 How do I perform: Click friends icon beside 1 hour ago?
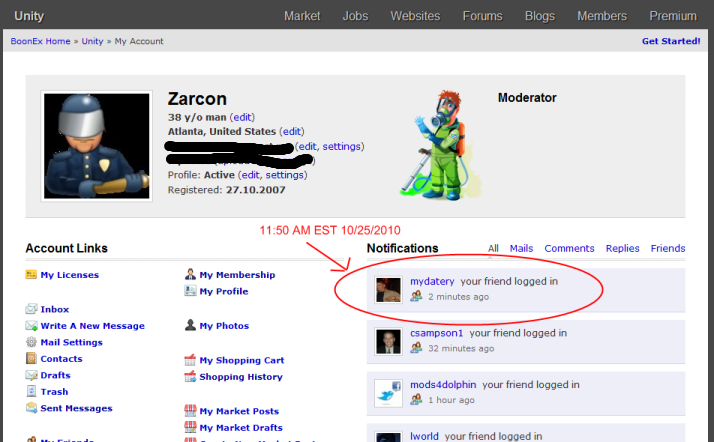click(416, 400)
